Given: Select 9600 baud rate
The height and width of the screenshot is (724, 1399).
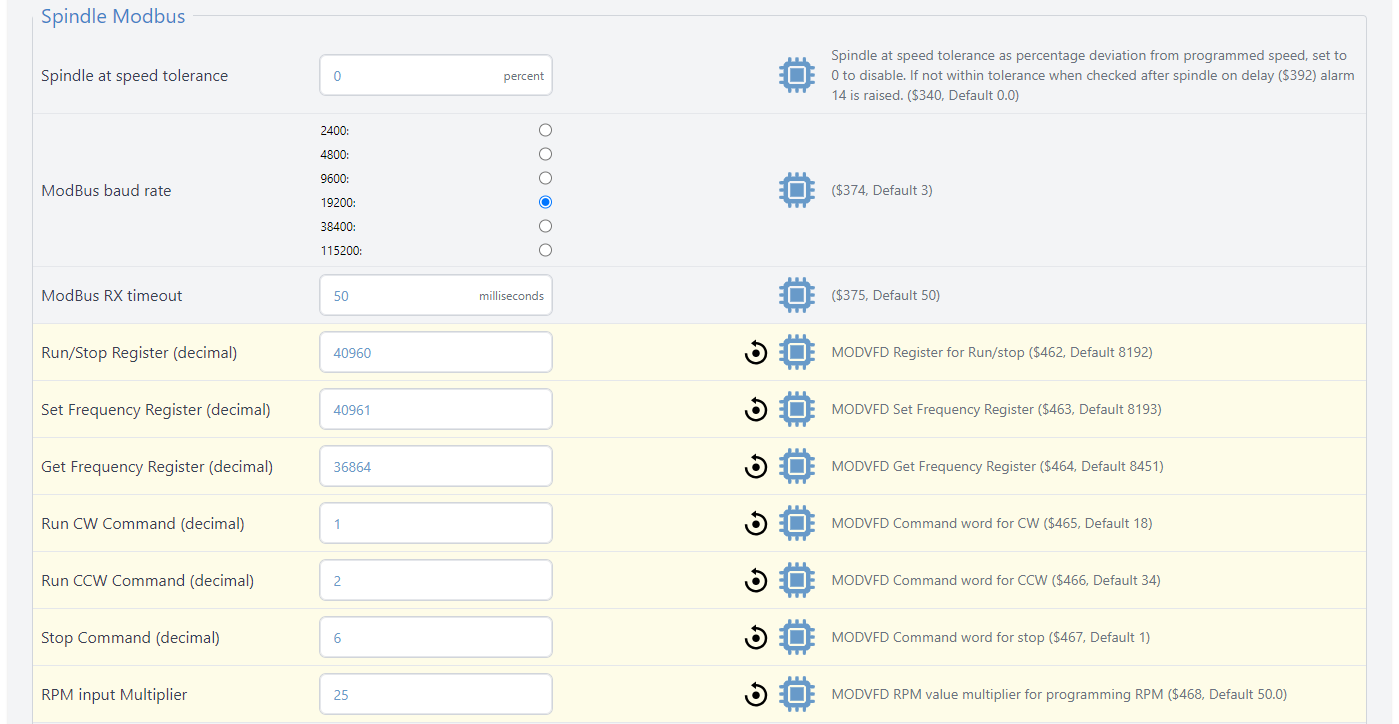Looking at the screenshot, I should point(545,178).
